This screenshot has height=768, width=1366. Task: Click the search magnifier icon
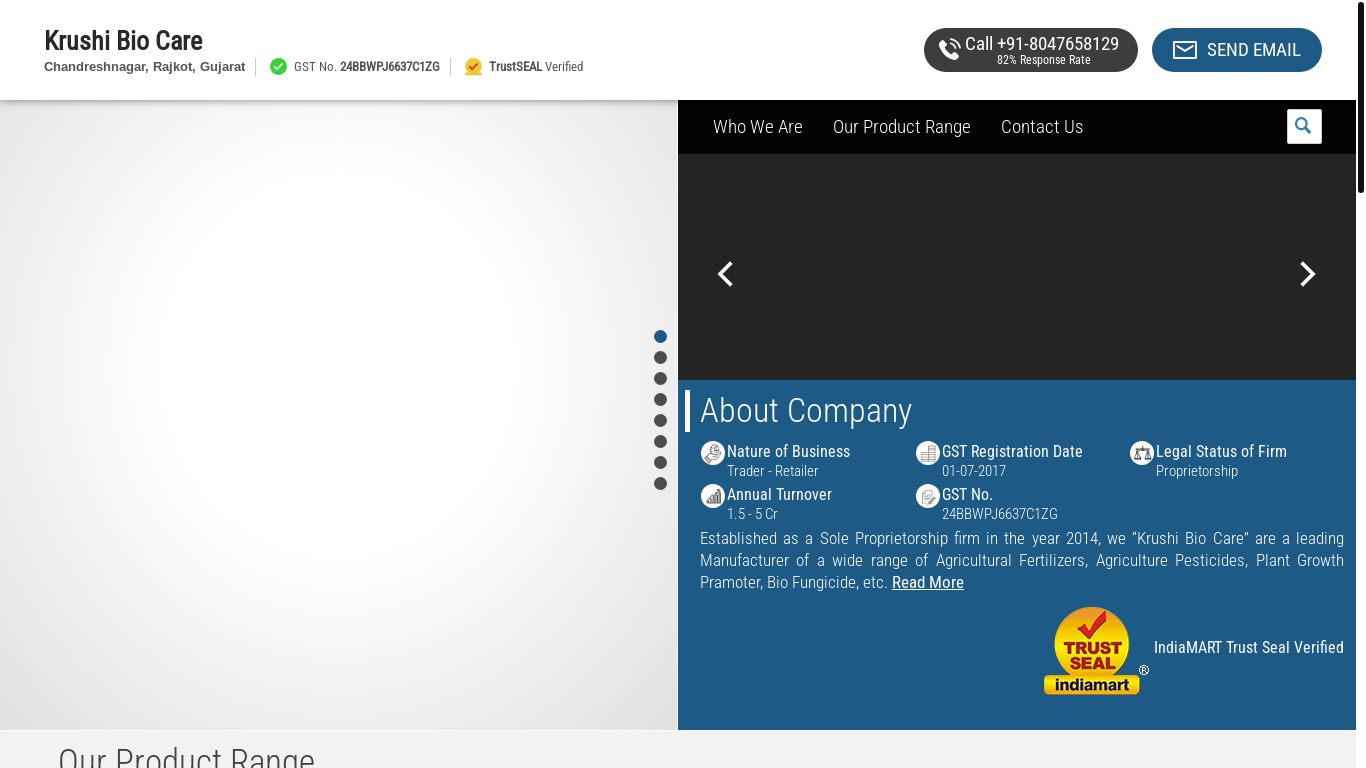[1303, 126]
